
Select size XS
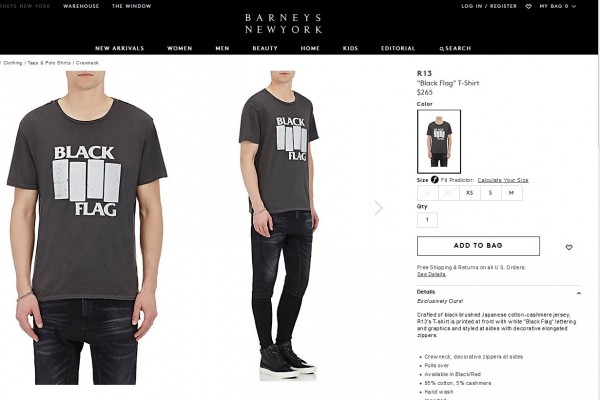tap(470, 193)
